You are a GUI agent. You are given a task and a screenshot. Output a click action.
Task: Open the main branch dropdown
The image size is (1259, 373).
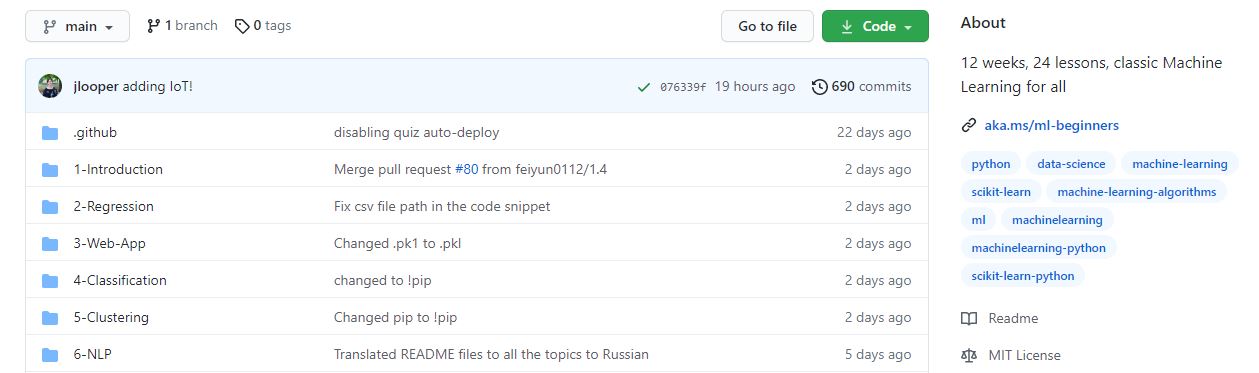coord(77,26)
